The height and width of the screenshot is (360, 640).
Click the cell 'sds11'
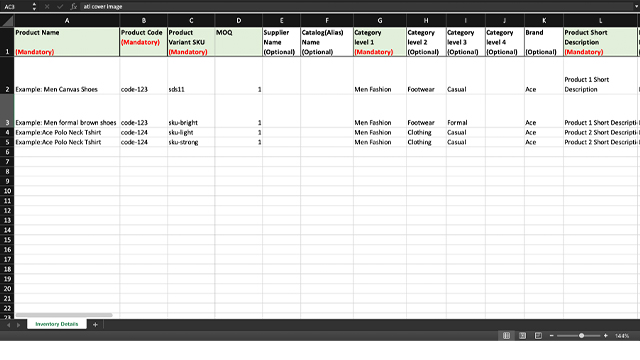[191, 76]
